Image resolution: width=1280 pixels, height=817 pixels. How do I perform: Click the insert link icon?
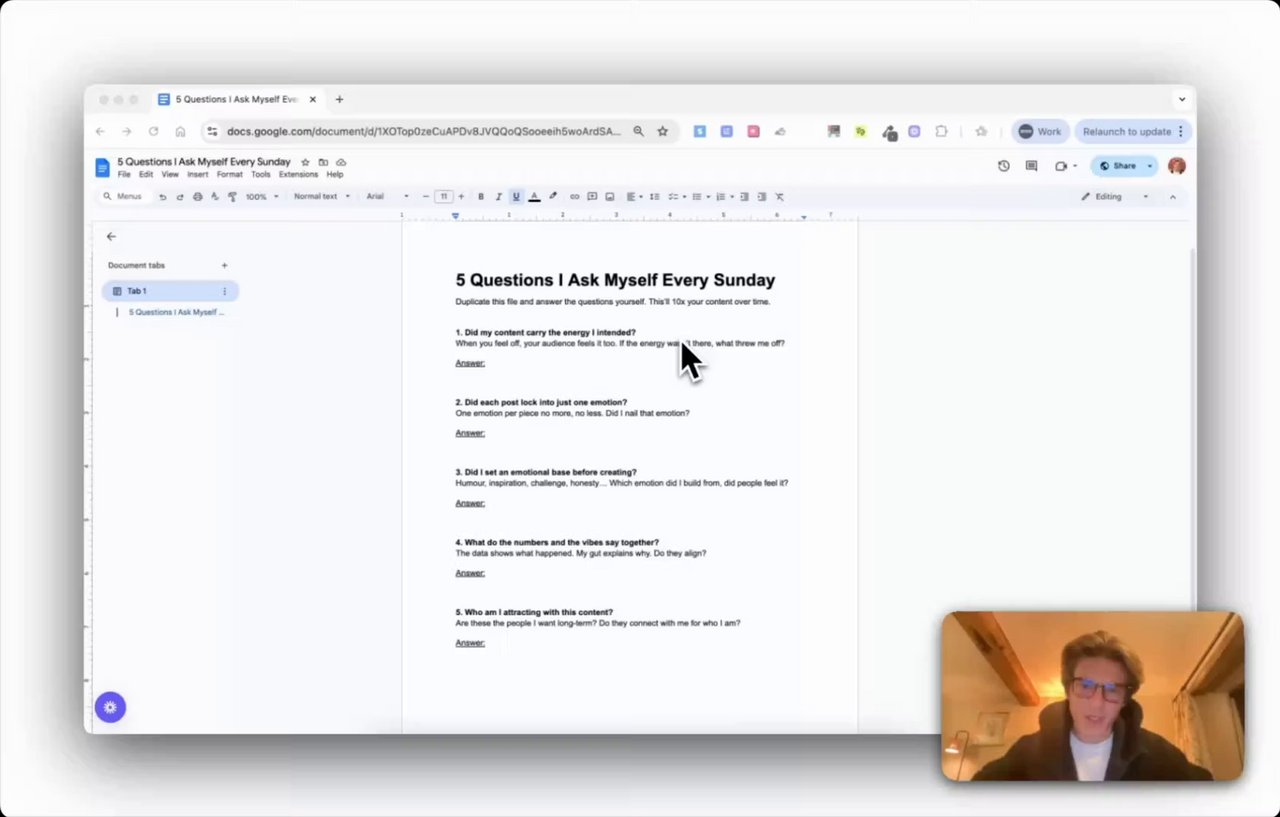pos(574,197)
